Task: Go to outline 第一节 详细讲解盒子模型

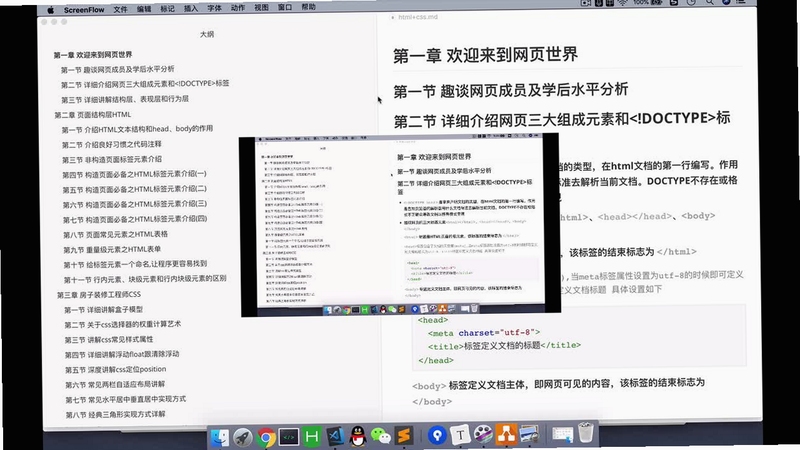Action: tap(104, 310)
